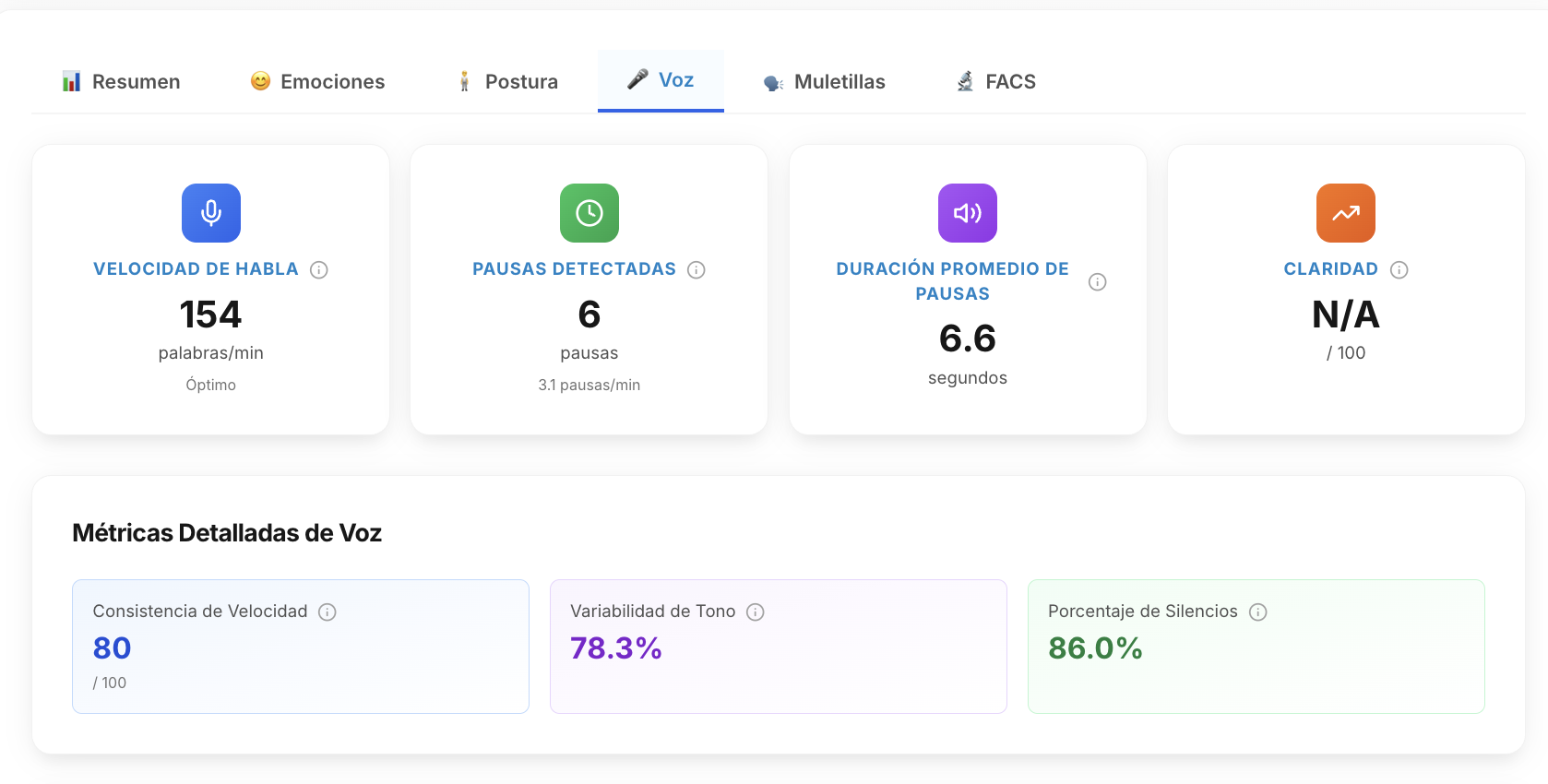Viewport: 1548px width, 784px height.
Task: Click the 'Óptimo' status label
Action: pyautogui.click(x=211, y=385)
